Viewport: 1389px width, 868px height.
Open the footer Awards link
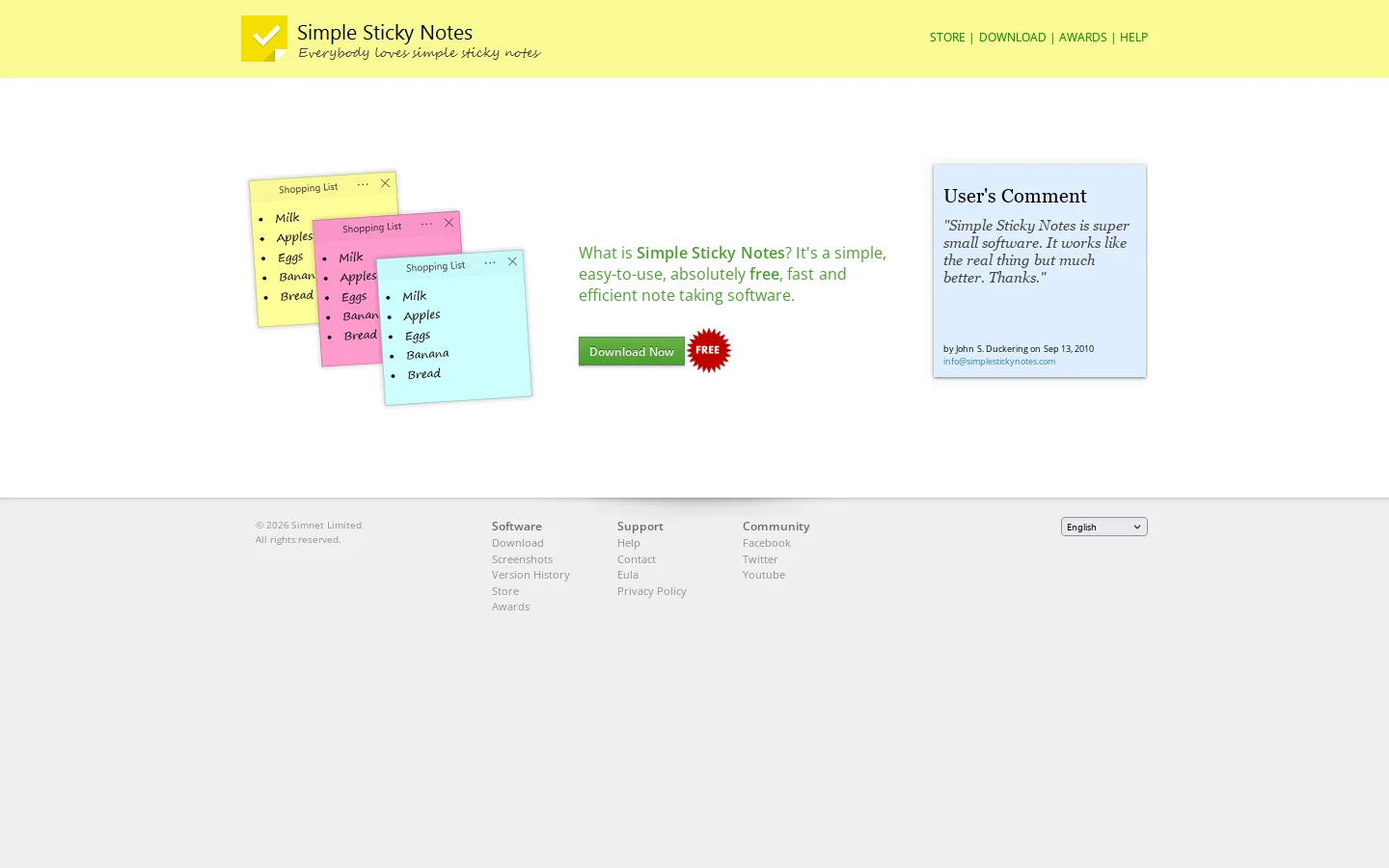pyautogui.click(x=510, y=607)
